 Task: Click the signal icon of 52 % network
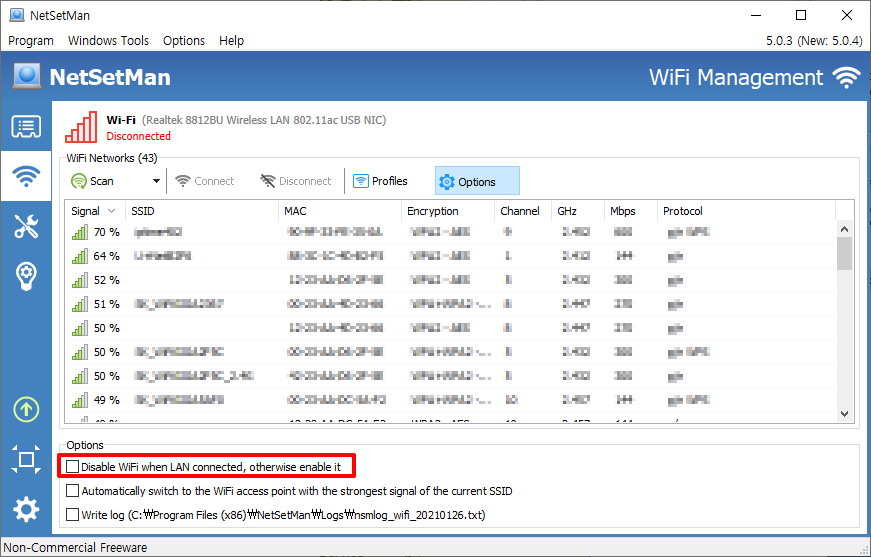(x=80, y=280)
